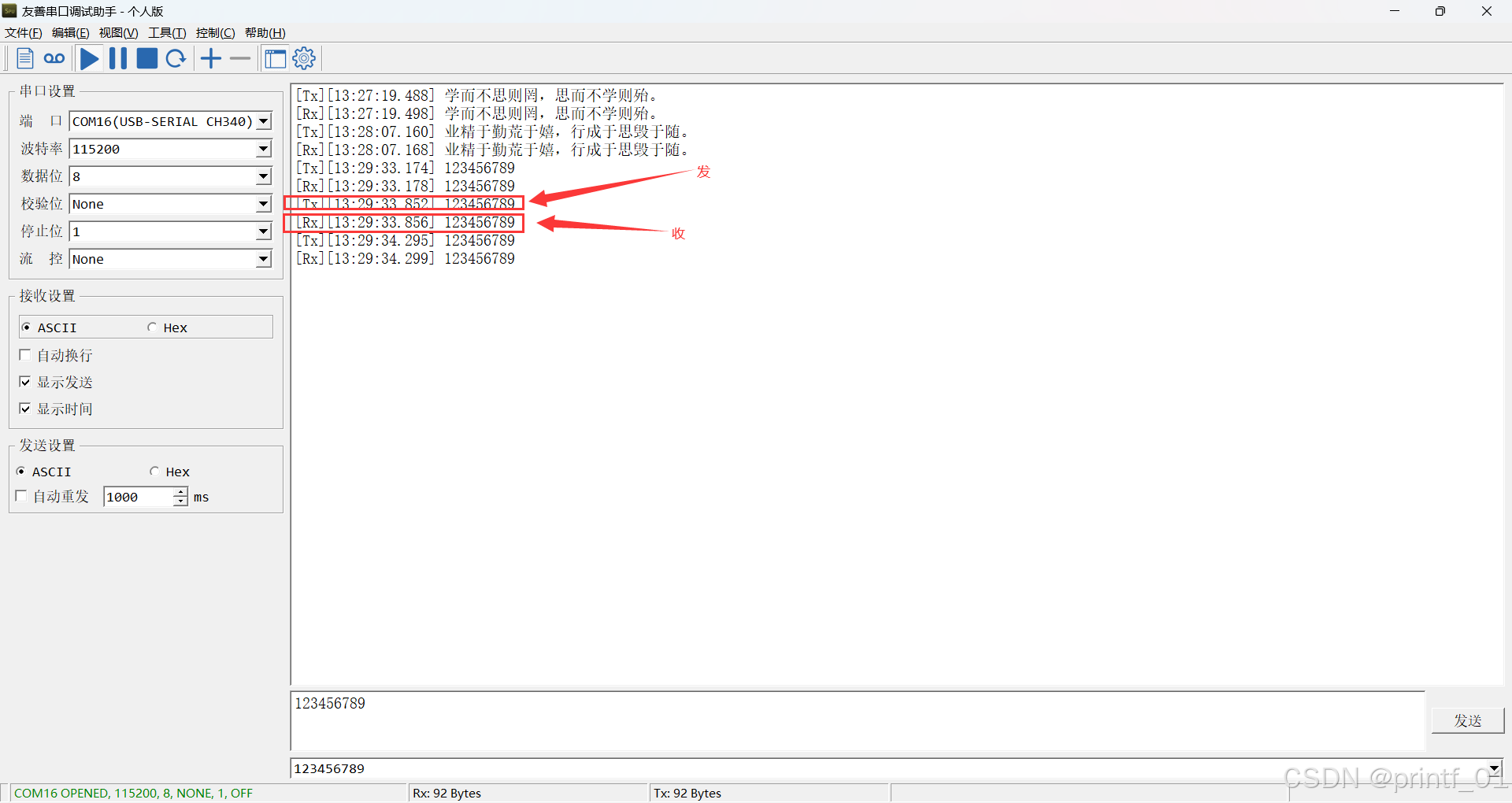Open the data bits dropdown showing 8
The height and width of the screenshot is (803, 1512).
click(264, 176)
